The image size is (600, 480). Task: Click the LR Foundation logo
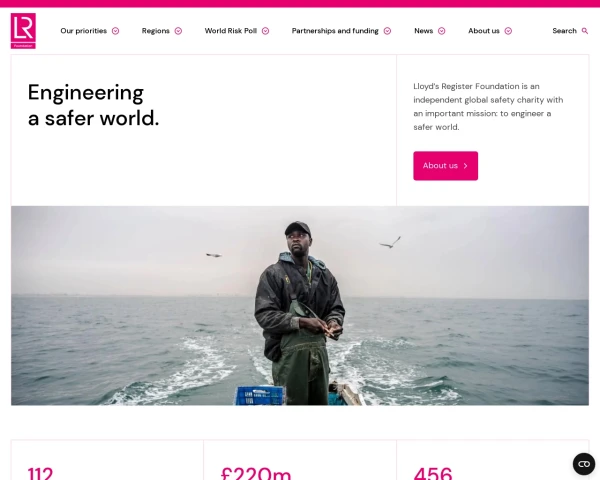coord(23,31)
